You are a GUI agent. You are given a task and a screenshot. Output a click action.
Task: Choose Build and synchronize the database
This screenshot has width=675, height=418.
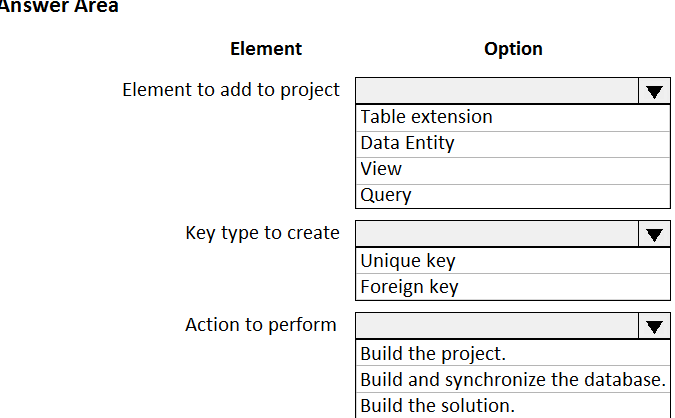(x=512, y=379)
